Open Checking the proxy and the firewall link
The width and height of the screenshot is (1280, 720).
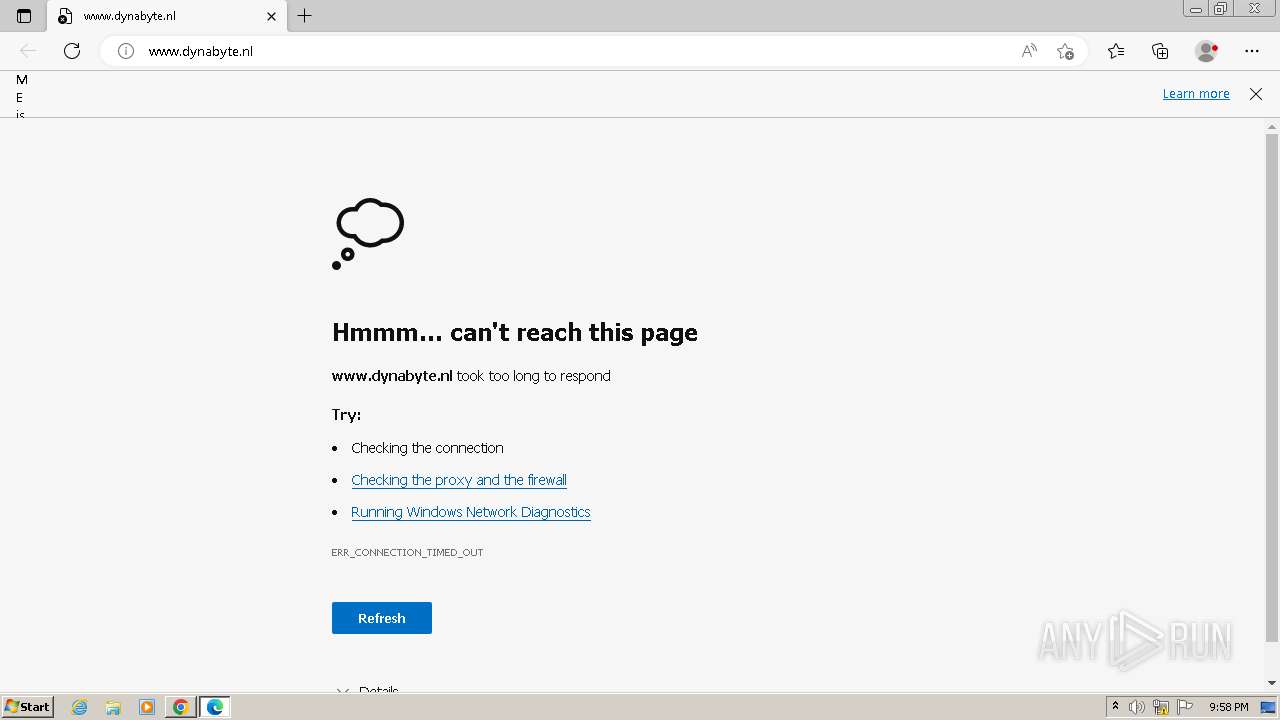459,480
